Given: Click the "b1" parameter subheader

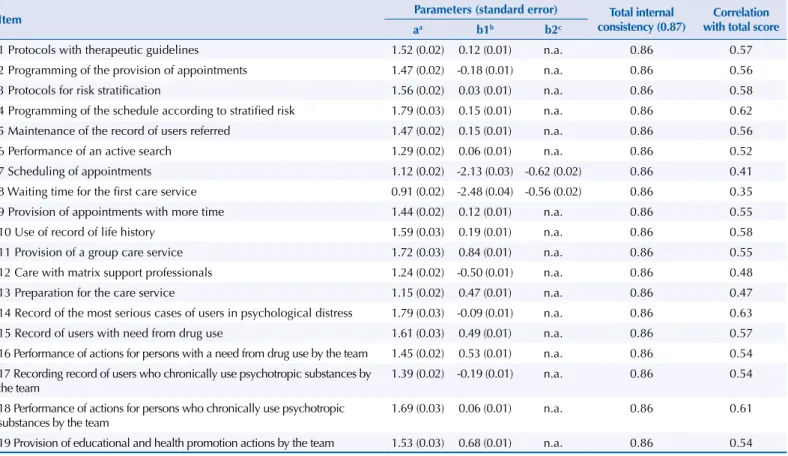Looking at the screenshot, I should [485, 30].
